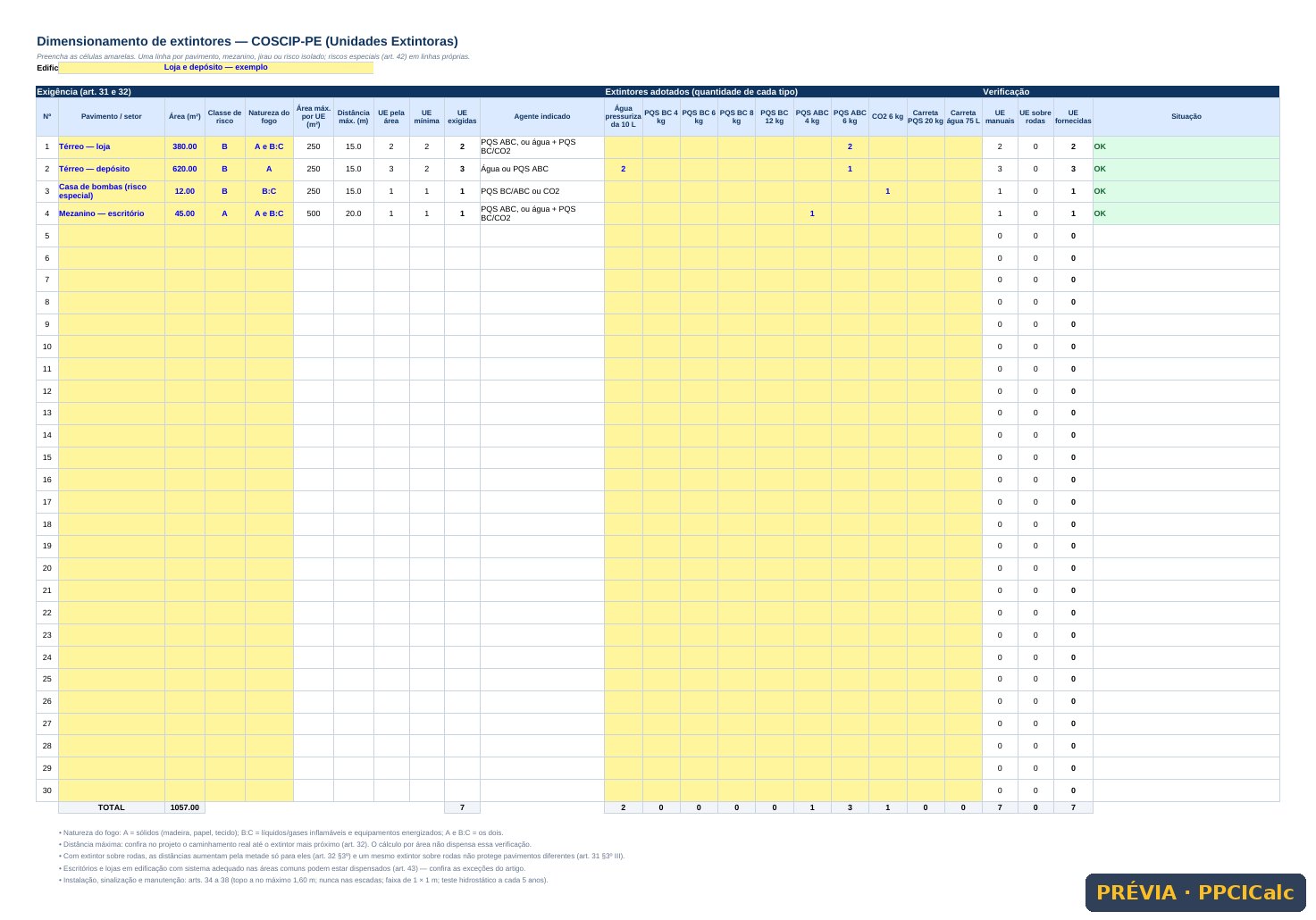Click the 'UE sobre rodas' column header
This screenshot has height=920, width=1316.
tap(1035, 117)
